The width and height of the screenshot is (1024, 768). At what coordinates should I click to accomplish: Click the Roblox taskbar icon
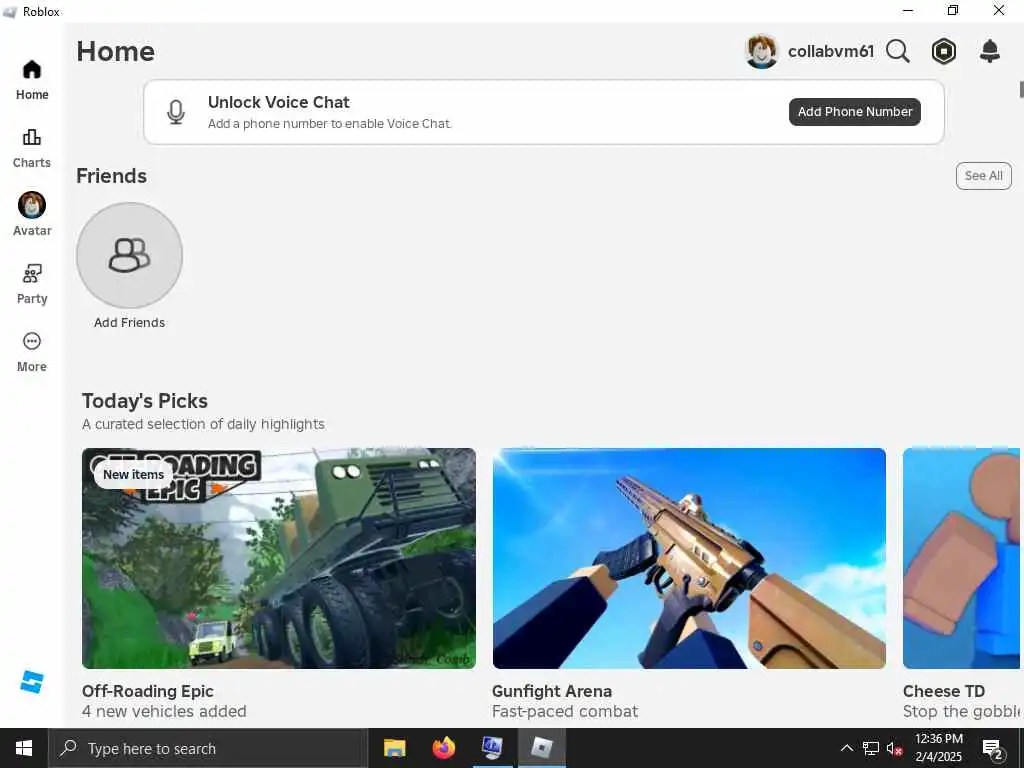(541, 748)
